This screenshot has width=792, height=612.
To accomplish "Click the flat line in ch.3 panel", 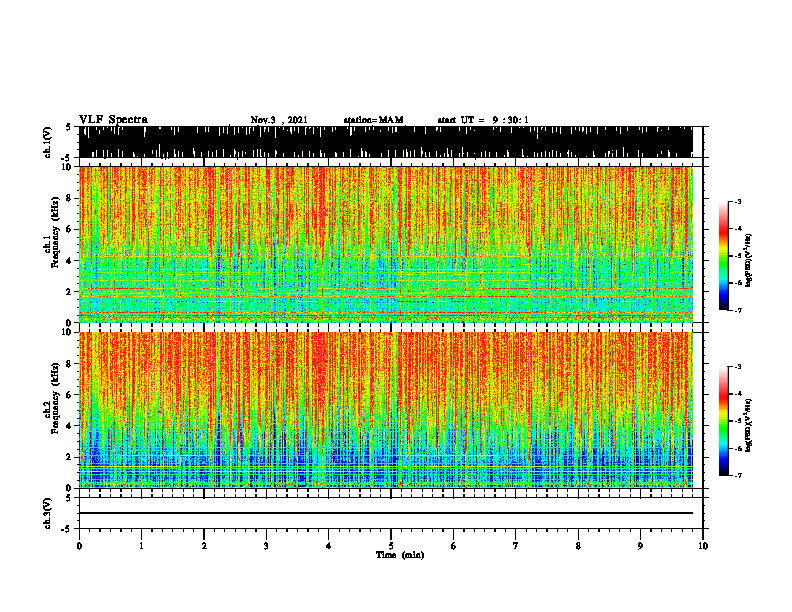I will (386, 513).
